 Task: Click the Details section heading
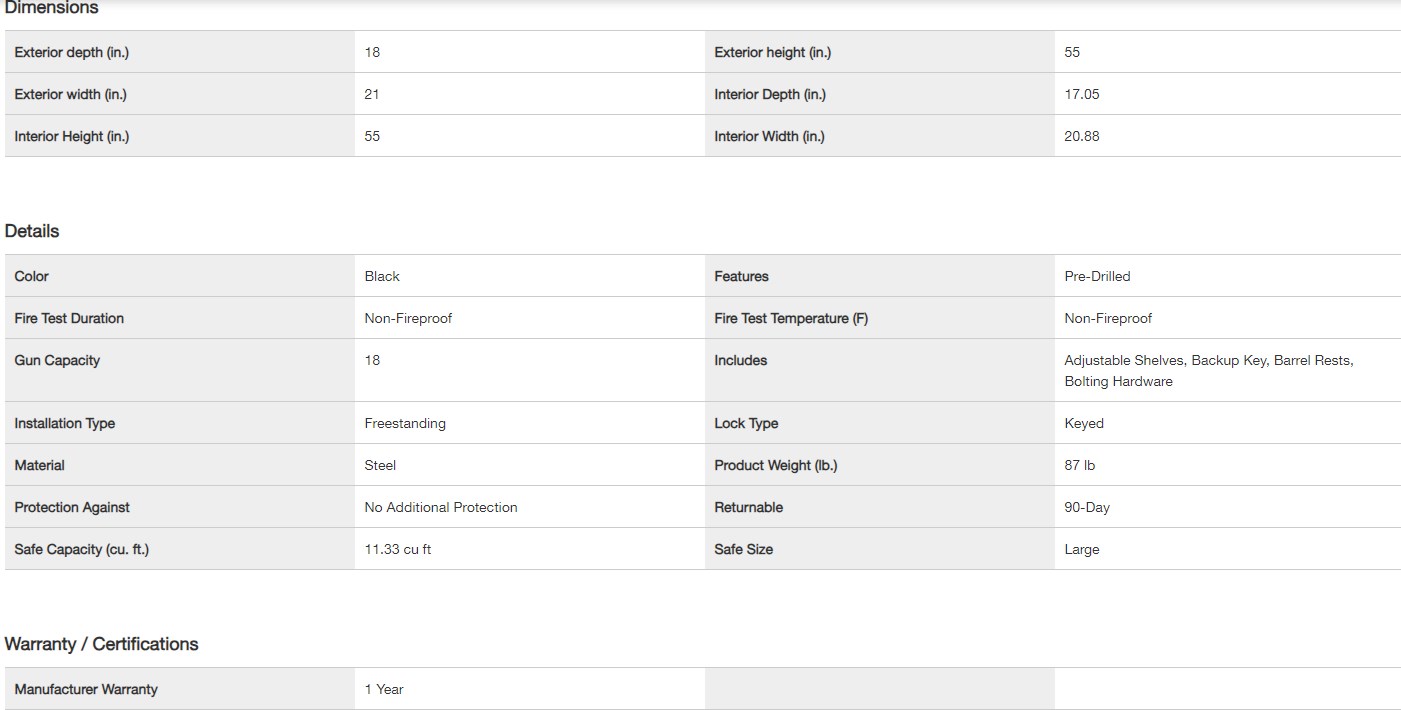pos(32,231)
